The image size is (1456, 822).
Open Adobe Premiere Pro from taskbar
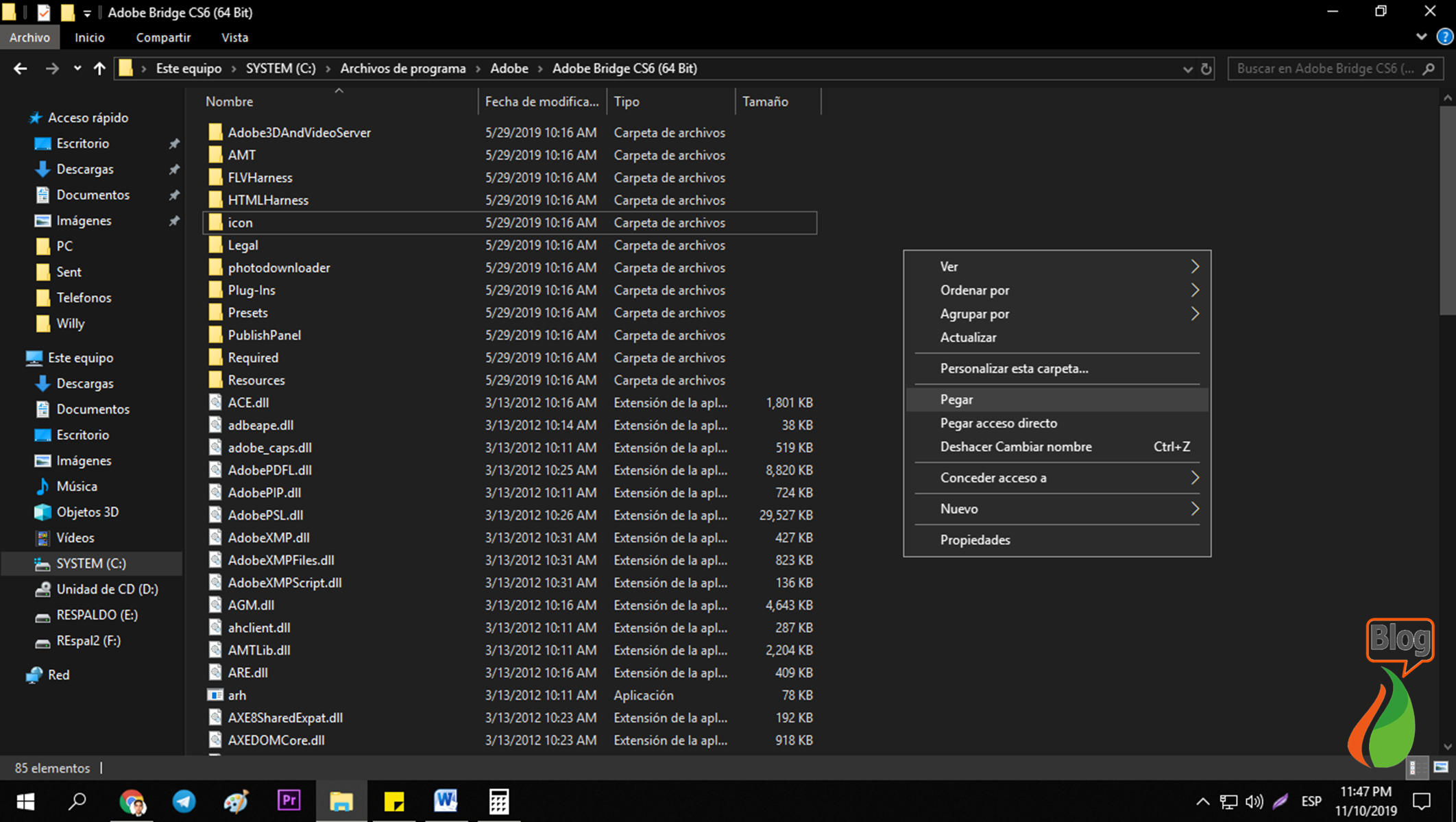coord(289,801)
